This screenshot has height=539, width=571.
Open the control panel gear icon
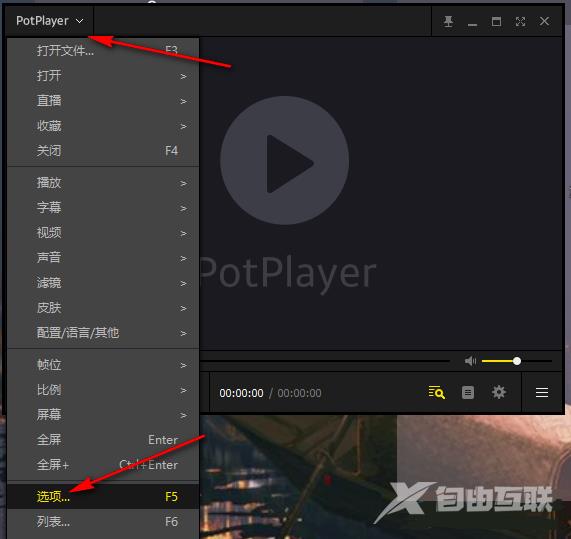coord(499,392)
